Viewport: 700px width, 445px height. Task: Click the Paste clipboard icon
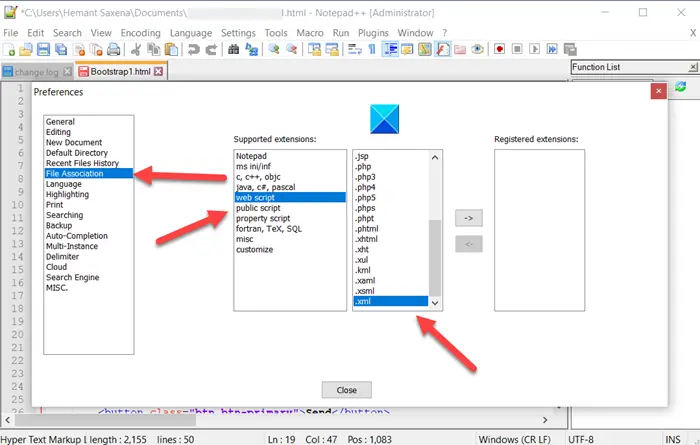[171, 49]
